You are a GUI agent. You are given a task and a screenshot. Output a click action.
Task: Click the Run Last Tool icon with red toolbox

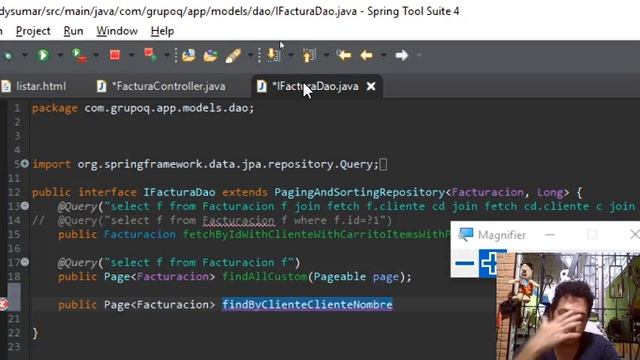tap(78, 55)
